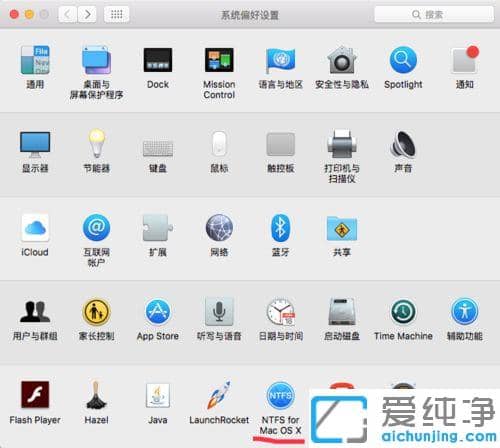
Task: Close the 系统偏好设置 window
Action: point(14,14)
